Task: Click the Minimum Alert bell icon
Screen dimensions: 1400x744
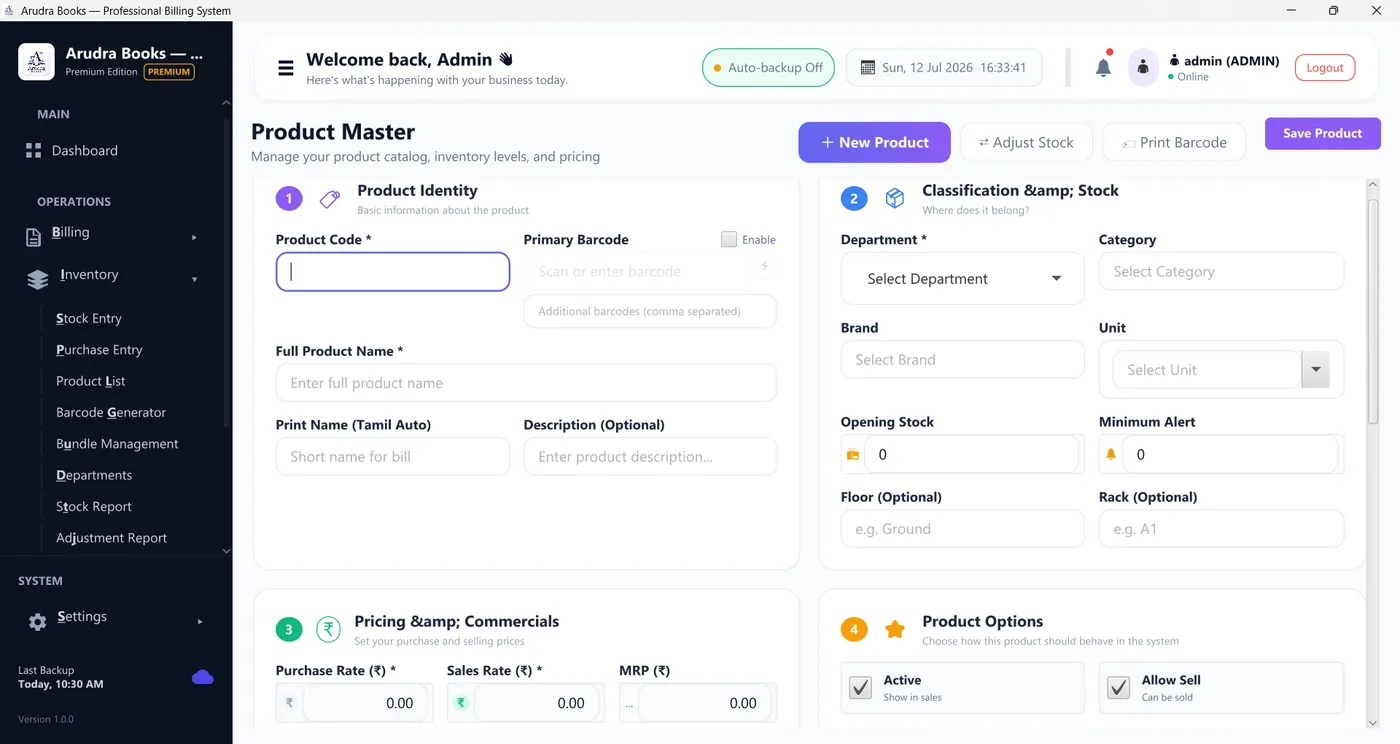Action: pyautogui.click(x=1110, y=454)
